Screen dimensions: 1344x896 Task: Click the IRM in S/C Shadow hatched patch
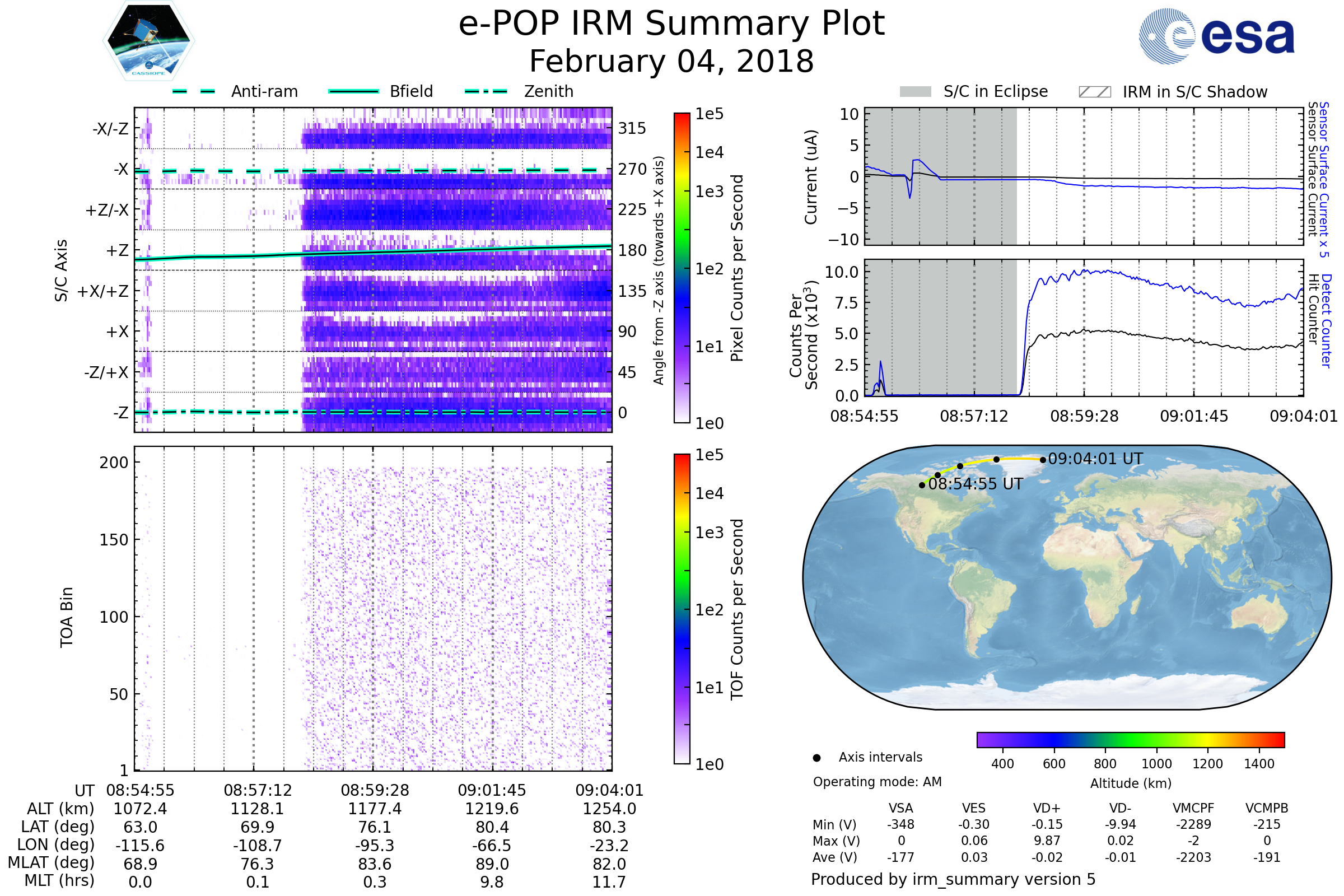[1094, 92]
